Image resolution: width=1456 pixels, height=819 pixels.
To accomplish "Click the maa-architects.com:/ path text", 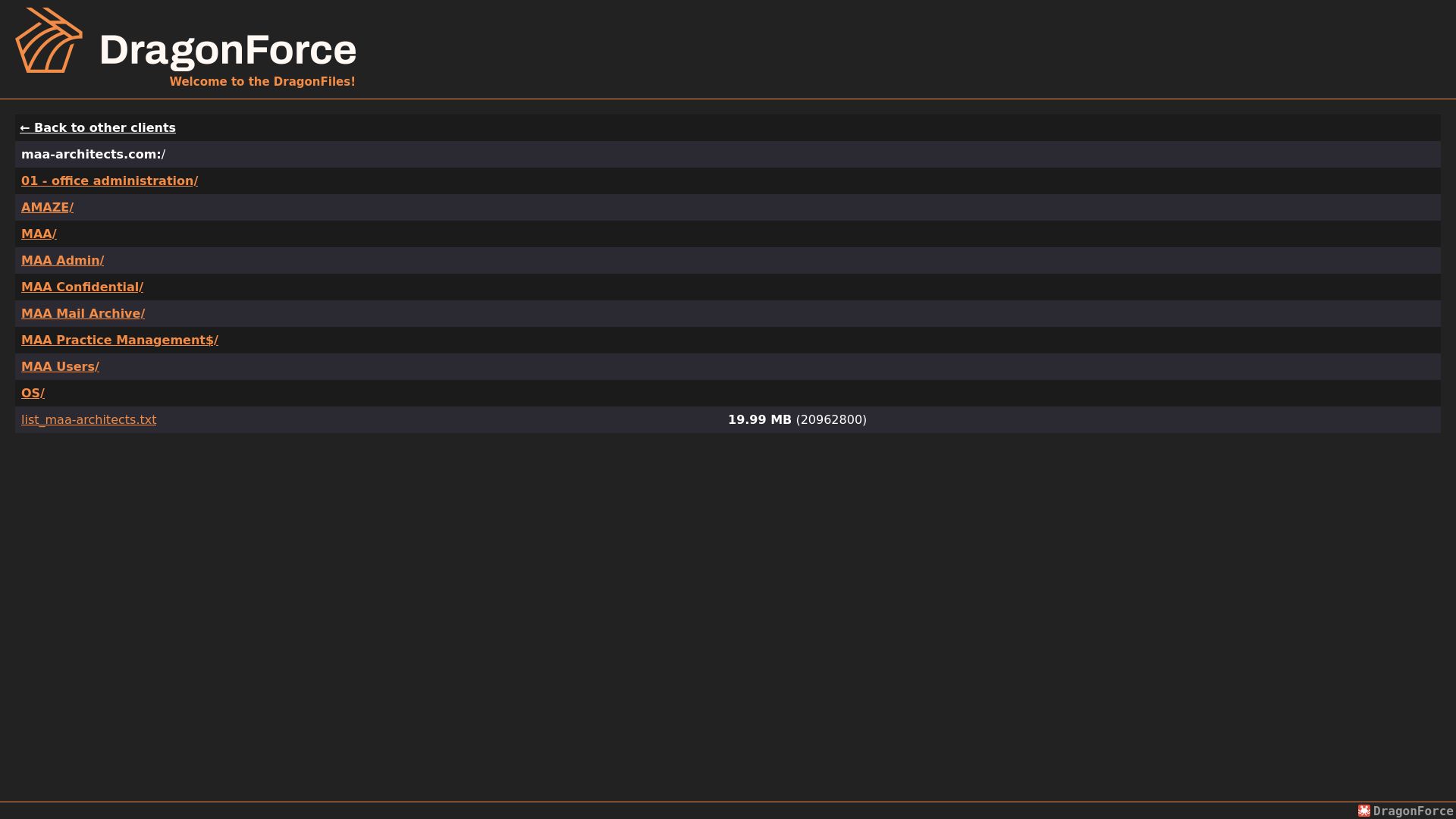I will pyautogui.click(x=93, y=155).
